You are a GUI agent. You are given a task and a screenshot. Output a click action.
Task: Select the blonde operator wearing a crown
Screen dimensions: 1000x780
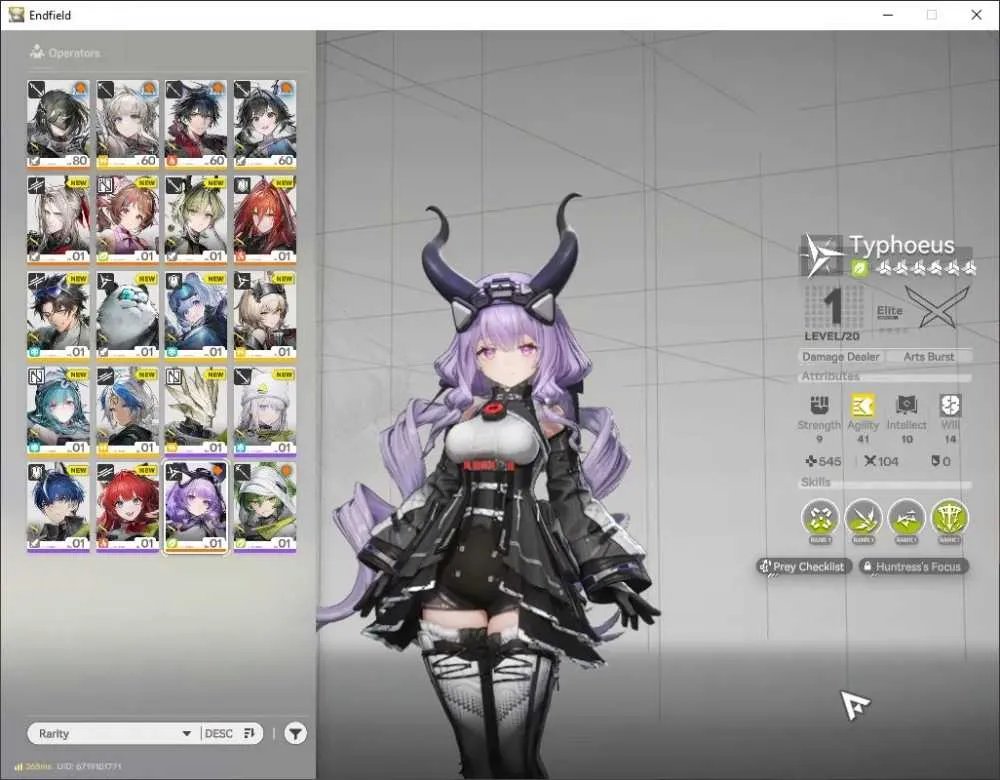(x=265, y=315)
